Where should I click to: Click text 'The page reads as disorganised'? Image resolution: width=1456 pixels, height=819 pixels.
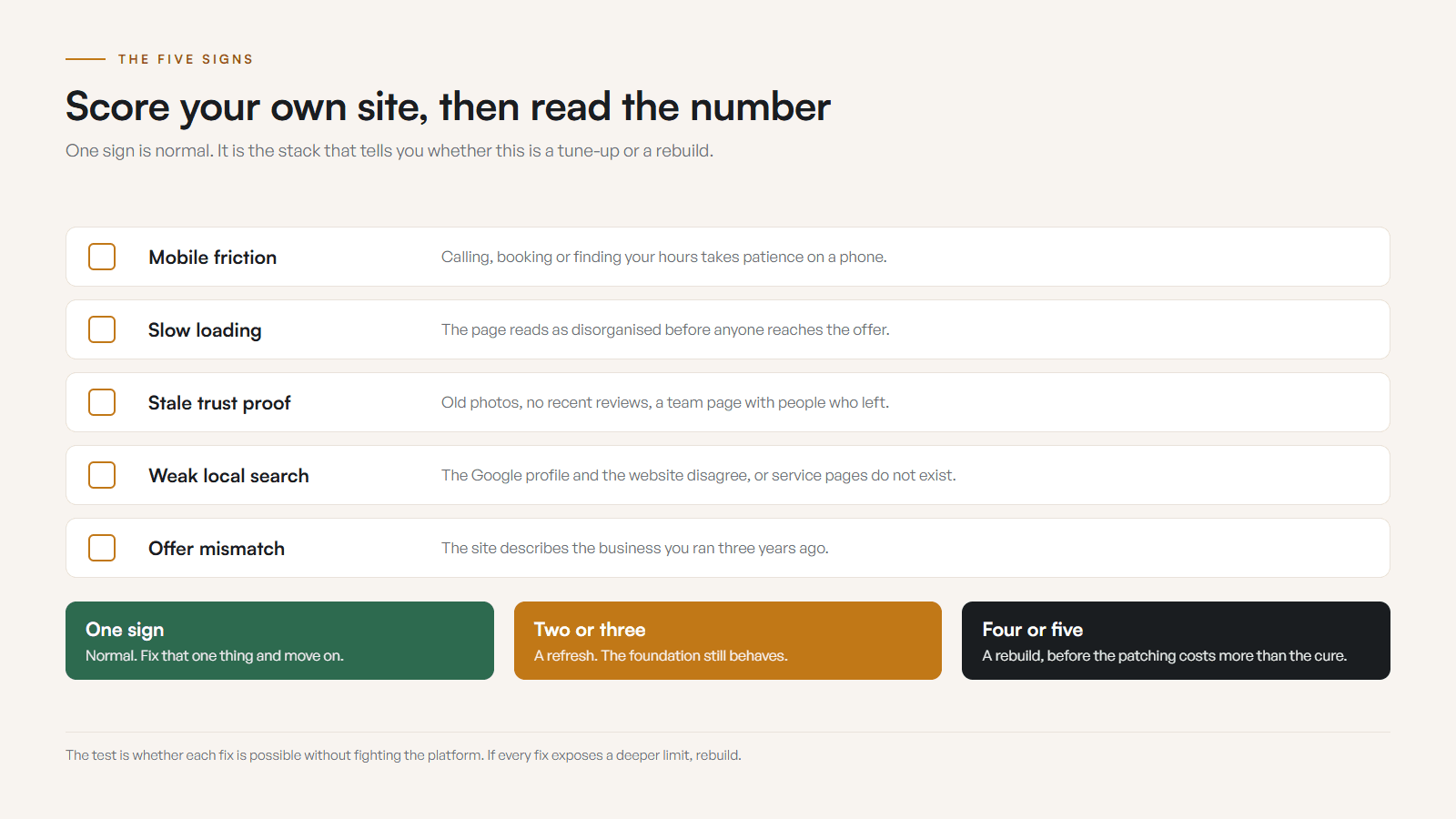click(551, 330)
